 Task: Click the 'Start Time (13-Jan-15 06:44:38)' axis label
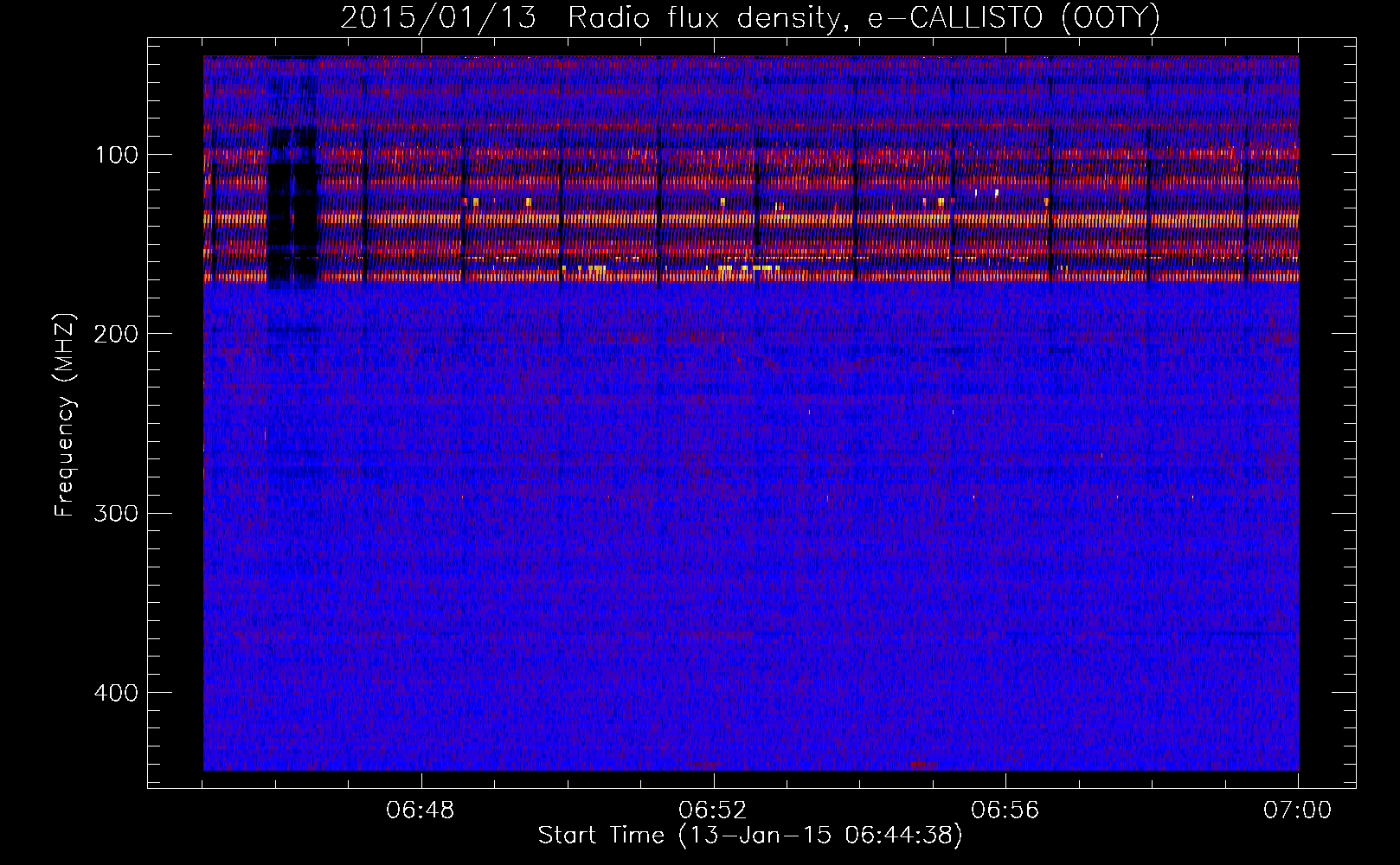[749, 836]
